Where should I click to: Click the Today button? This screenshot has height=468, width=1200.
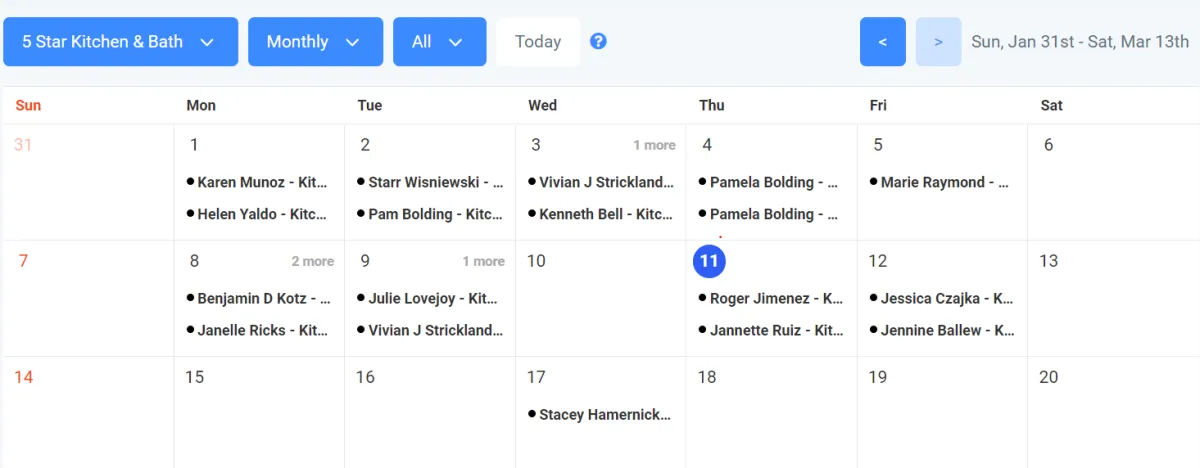(x=538, y=42)
